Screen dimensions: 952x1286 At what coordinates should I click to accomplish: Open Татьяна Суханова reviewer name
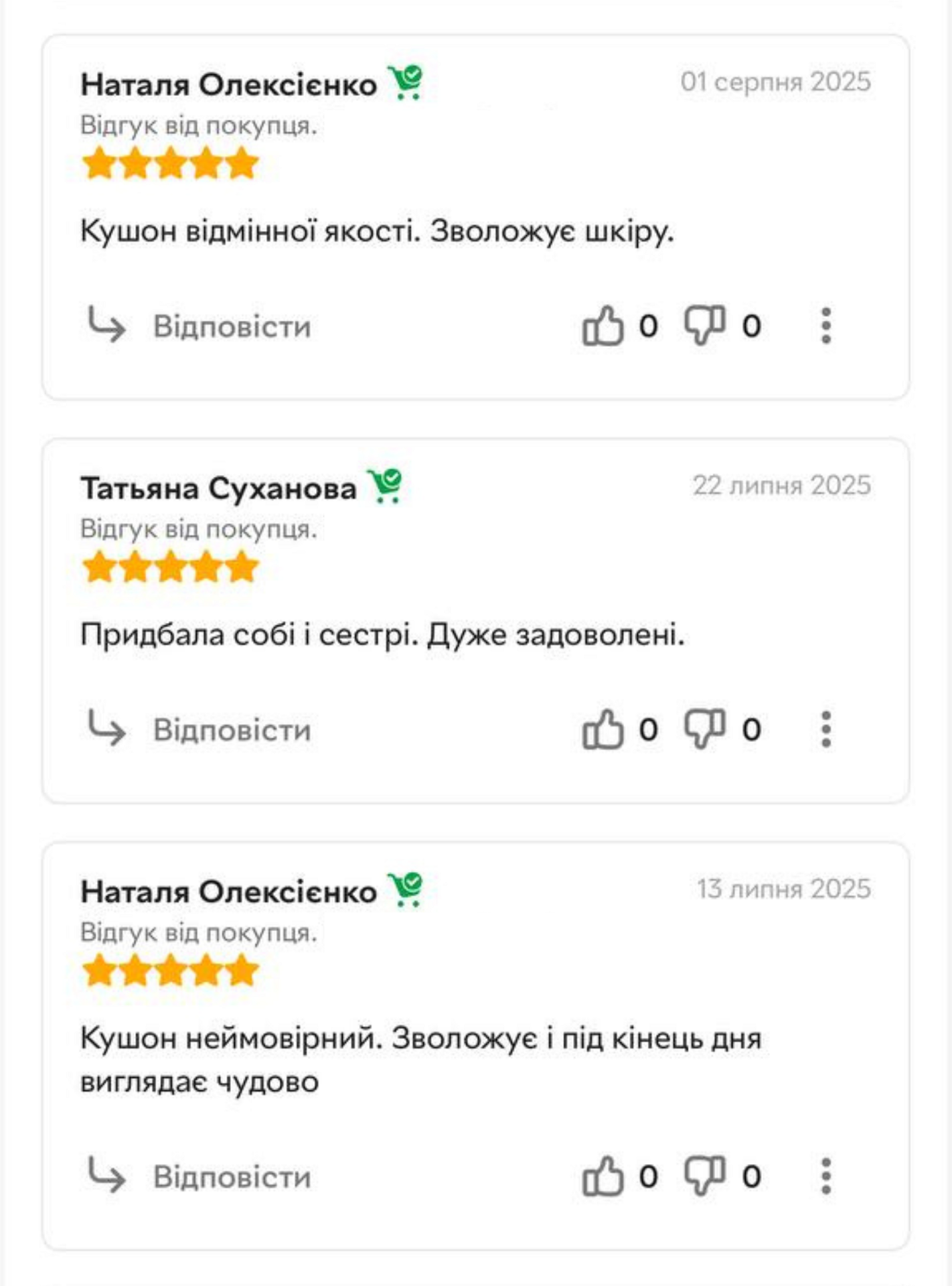[x=218, y=488]
